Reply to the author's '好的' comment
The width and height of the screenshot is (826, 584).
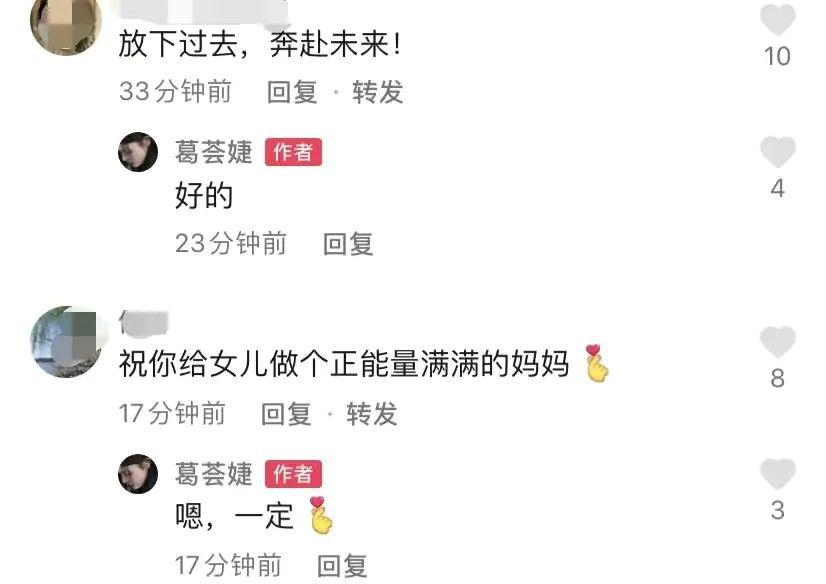click(x=348, y=244)
